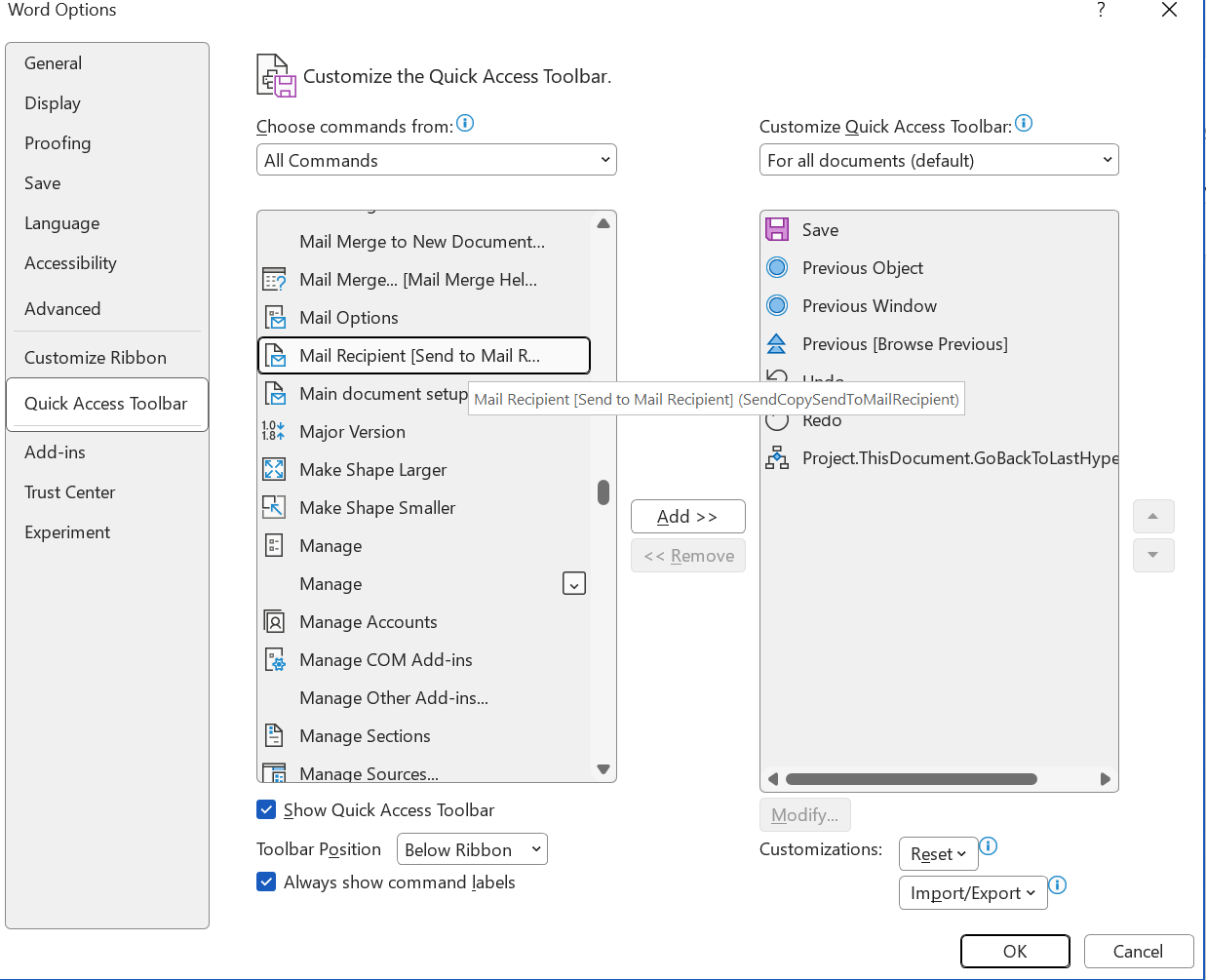Open the Save options category

click(107, 183)
